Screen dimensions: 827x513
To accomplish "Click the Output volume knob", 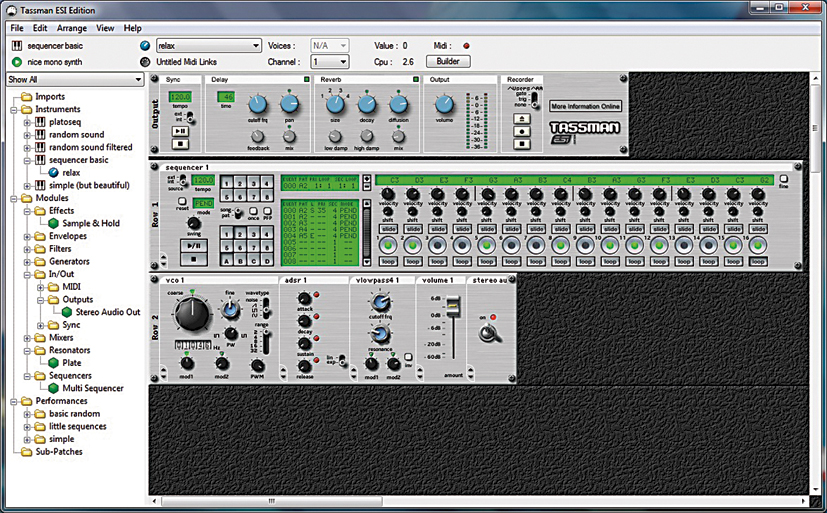I will coord(444,105).
